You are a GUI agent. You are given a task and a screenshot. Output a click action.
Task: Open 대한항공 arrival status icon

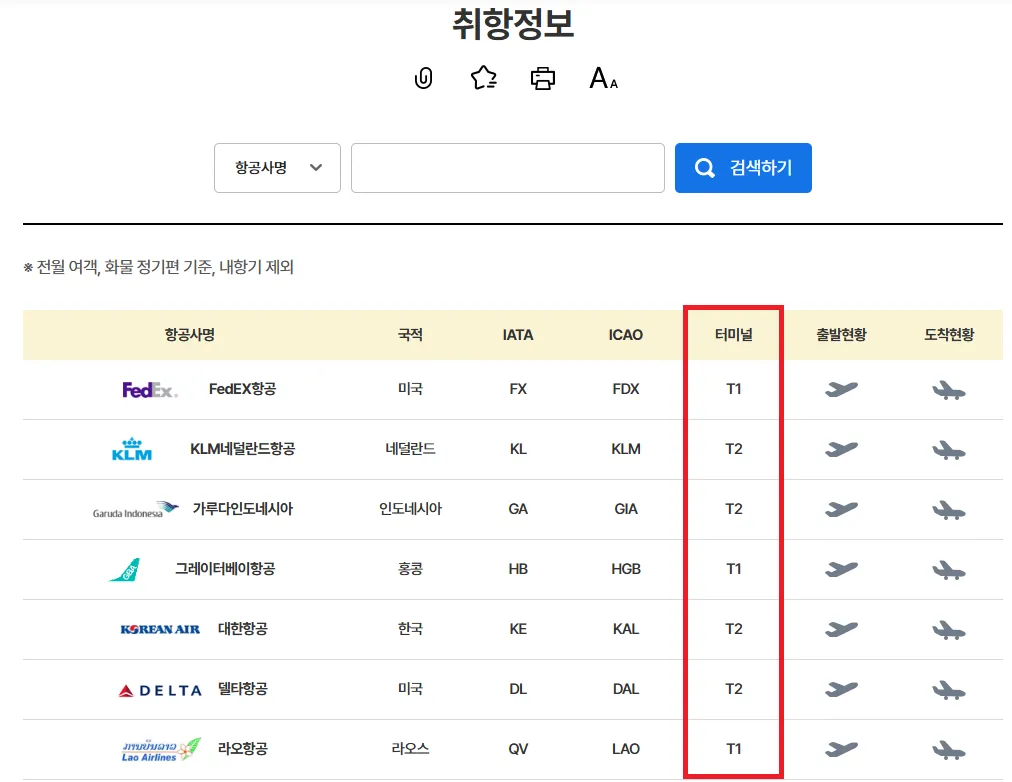click(x=949, y=630)
